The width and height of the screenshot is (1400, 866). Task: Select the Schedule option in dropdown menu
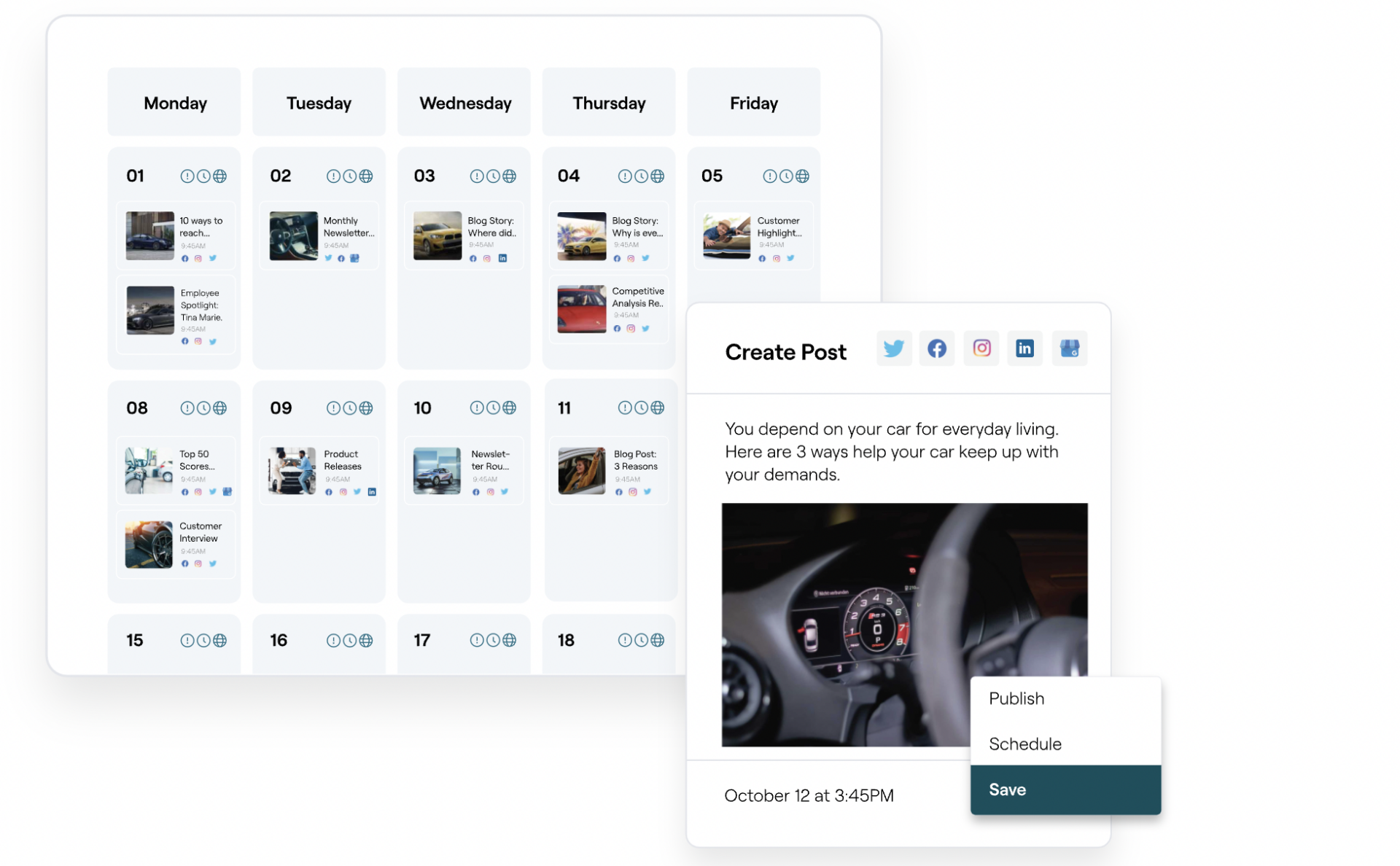click(1024, 743)
